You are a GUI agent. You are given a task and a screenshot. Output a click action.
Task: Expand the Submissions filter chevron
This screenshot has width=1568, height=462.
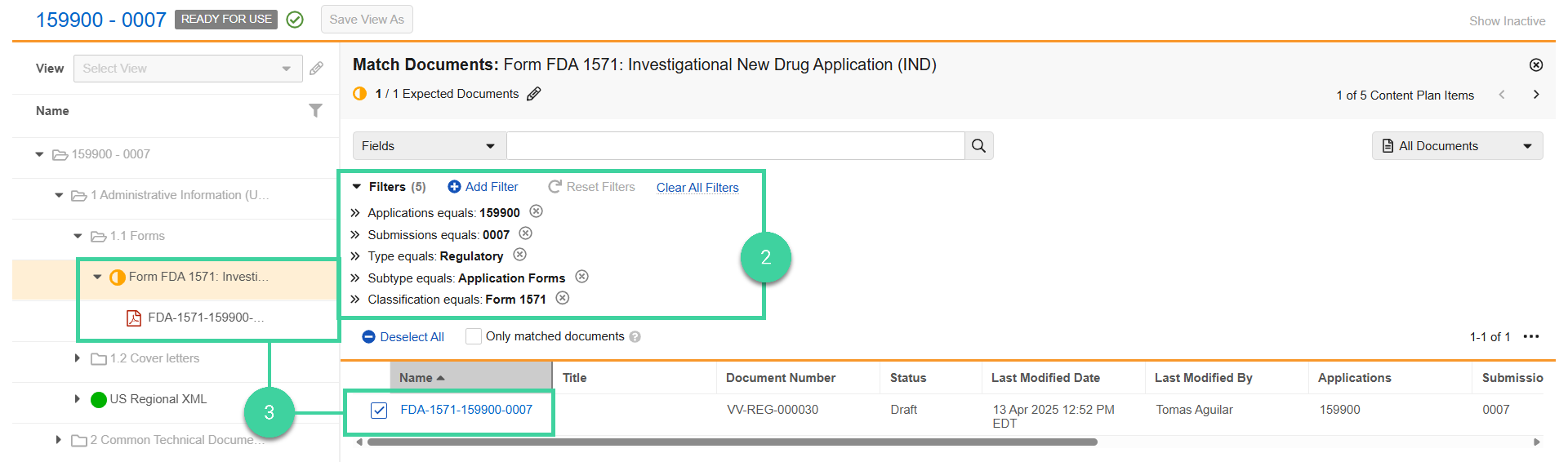point(355,235)
